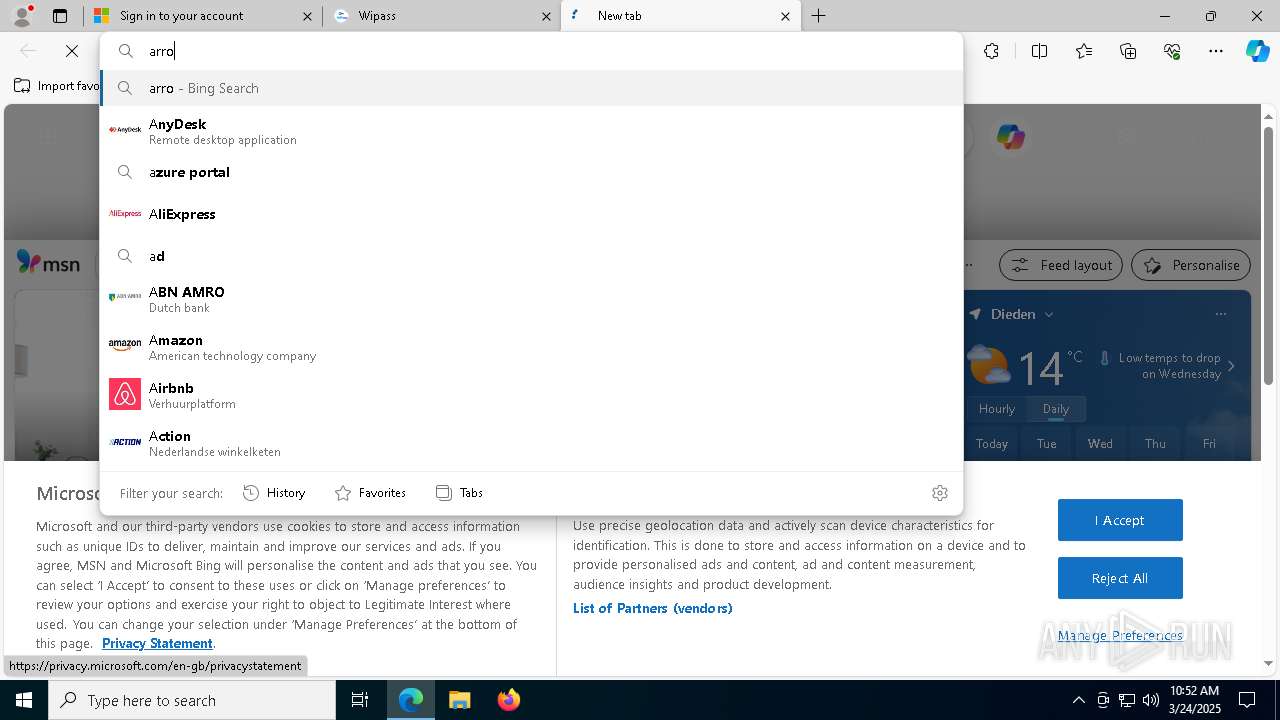Image resolution: width=1280 pixels, height=720 pixels.
Task: Pick the AliExpress suggestion
Action: (x=532, y=214)
